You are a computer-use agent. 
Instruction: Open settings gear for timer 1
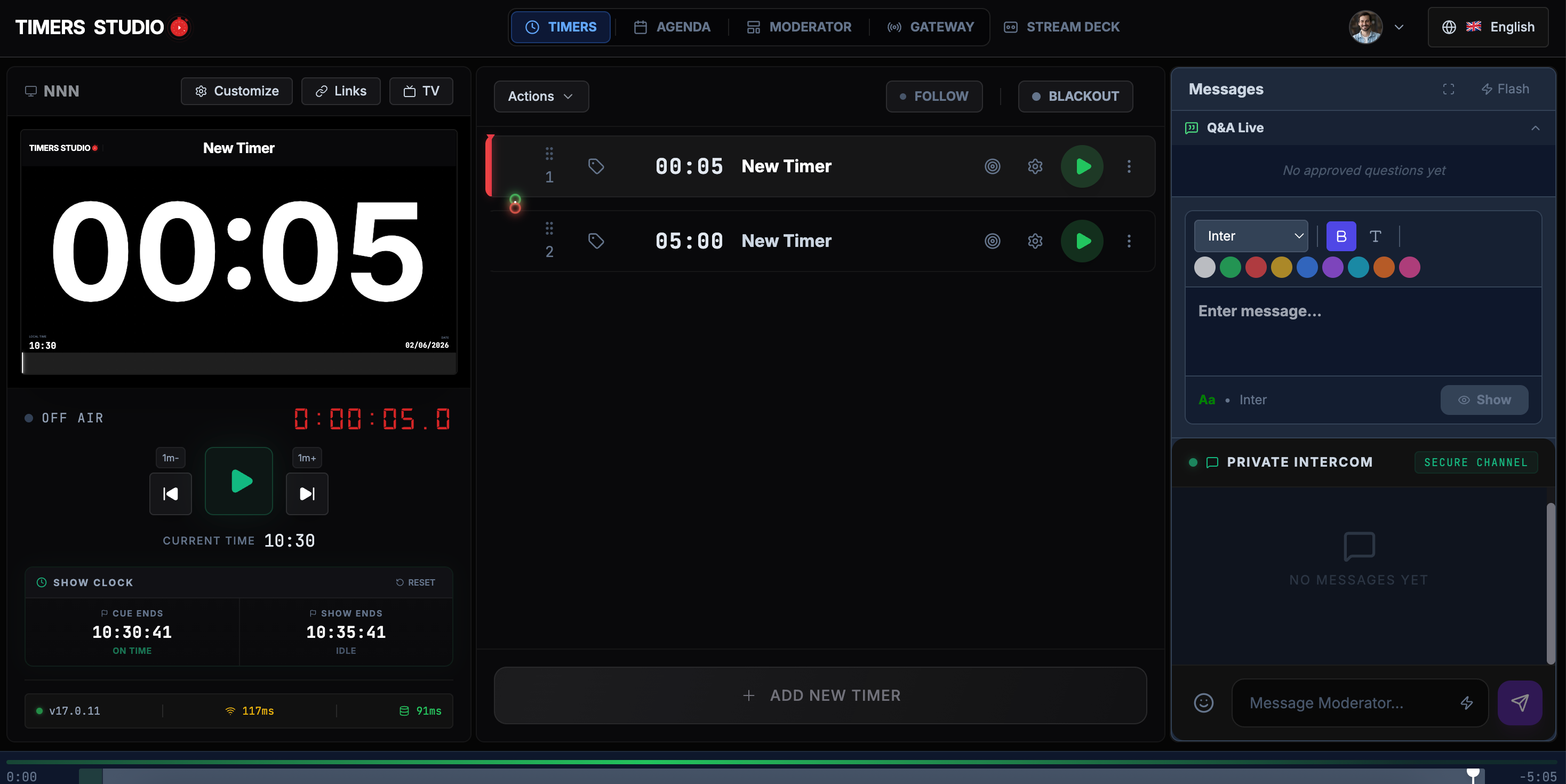point(1035,166)
